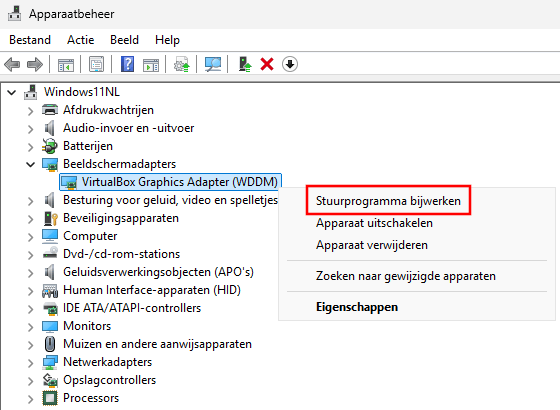The image size is (560, 410).
Task: Click the red X uninstall device icon
Action: (267, 65)
